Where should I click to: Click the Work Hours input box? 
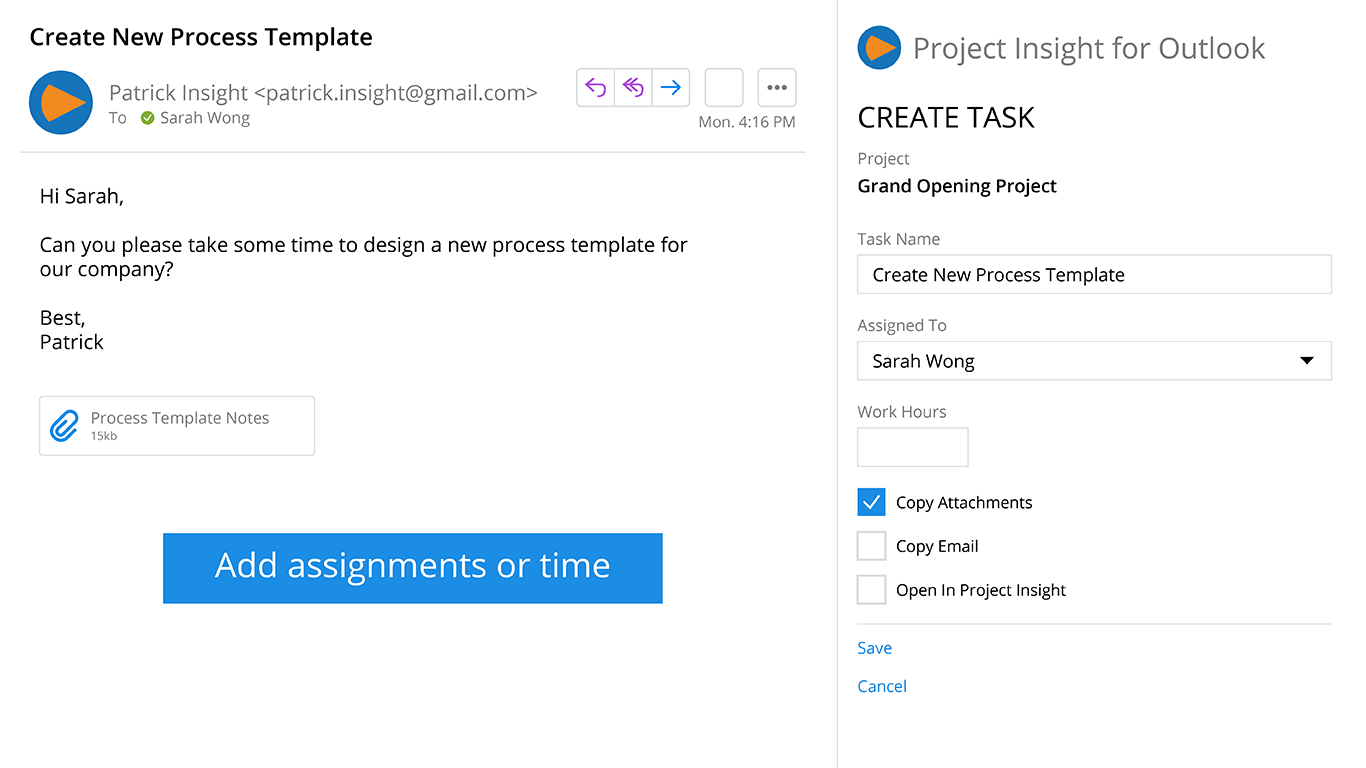(912, 447)
